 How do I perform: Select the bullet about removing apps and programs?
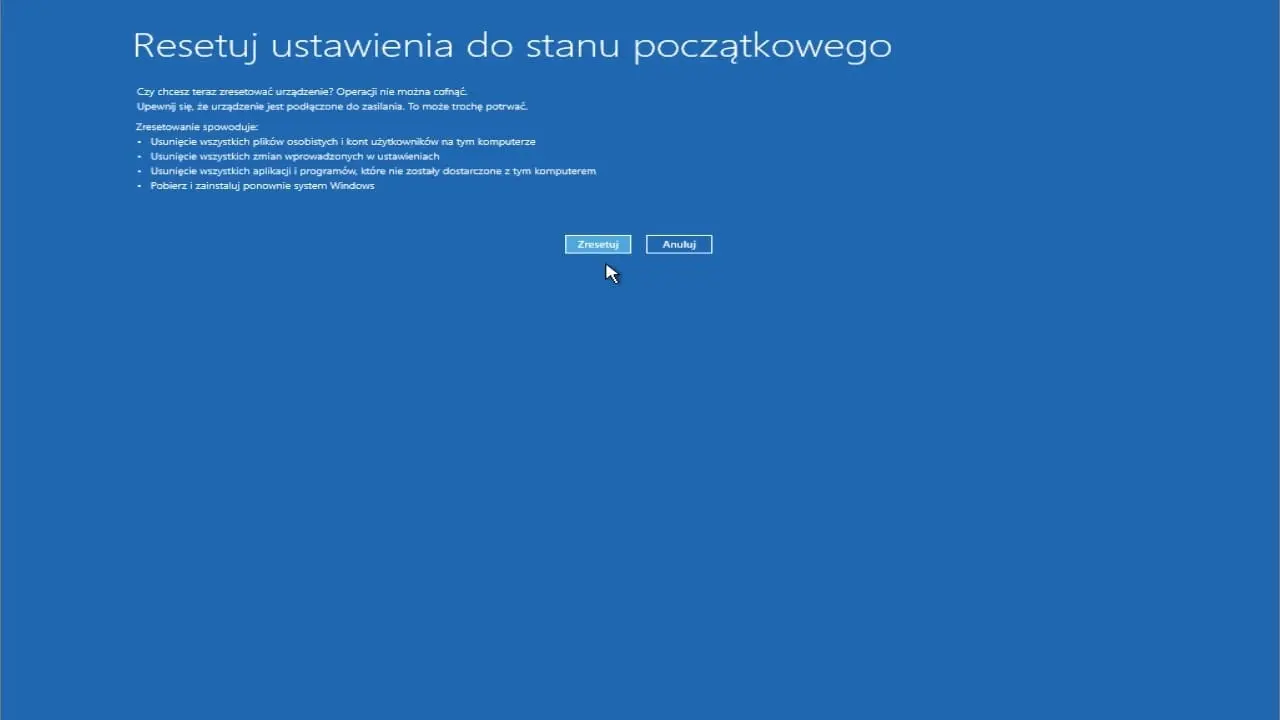click(374, 170)
